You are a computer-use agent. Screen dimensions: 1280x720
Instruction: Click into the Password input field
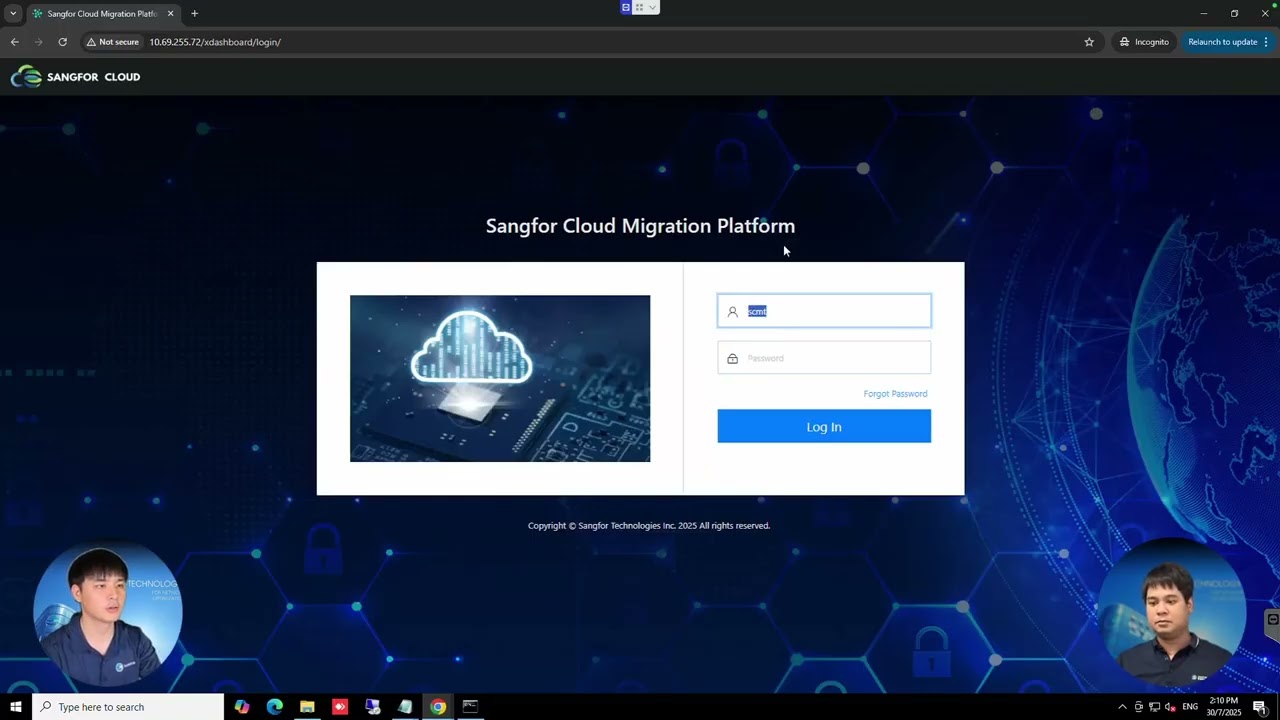click(824, 358)
